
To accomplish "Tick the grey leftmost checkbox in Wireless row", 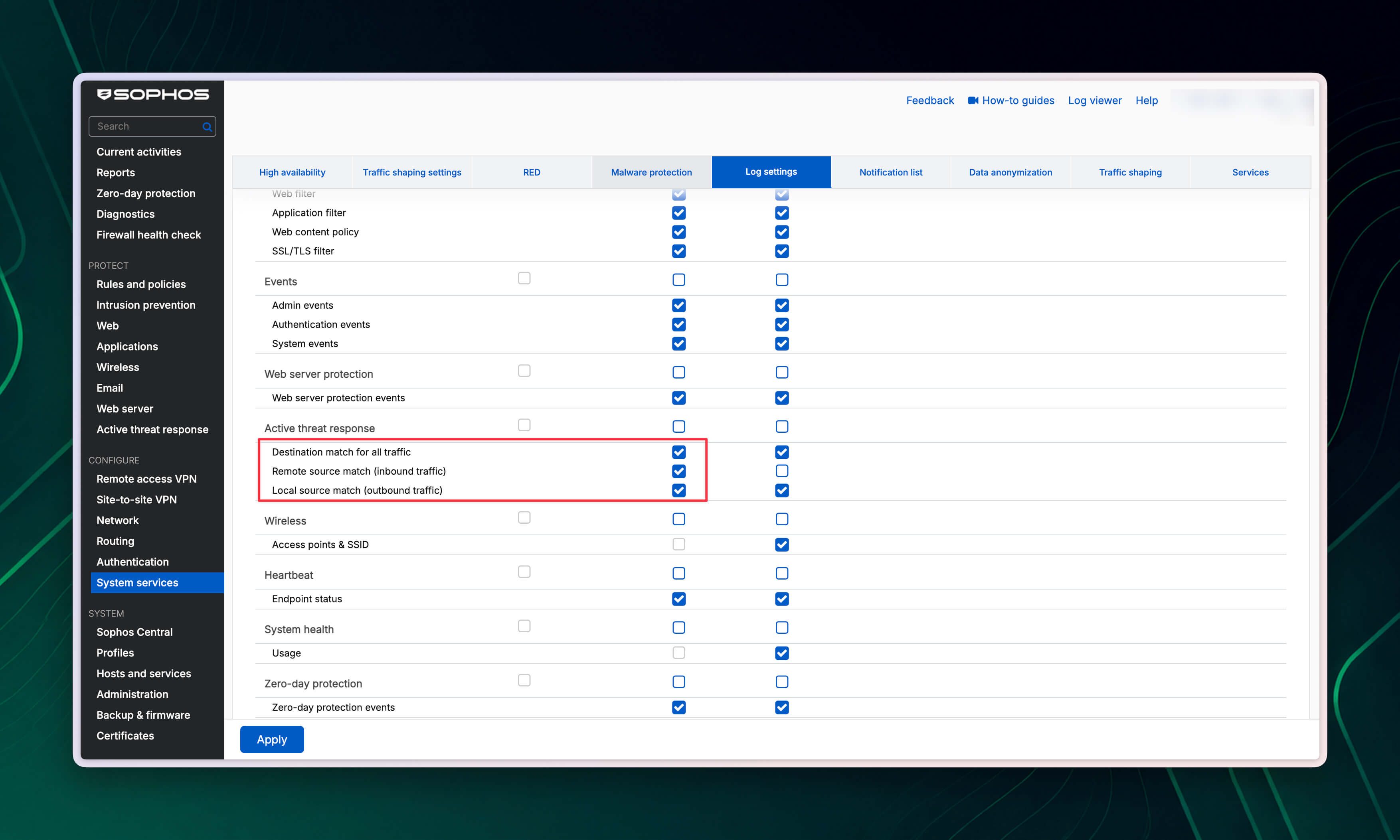I will [524, 517].
